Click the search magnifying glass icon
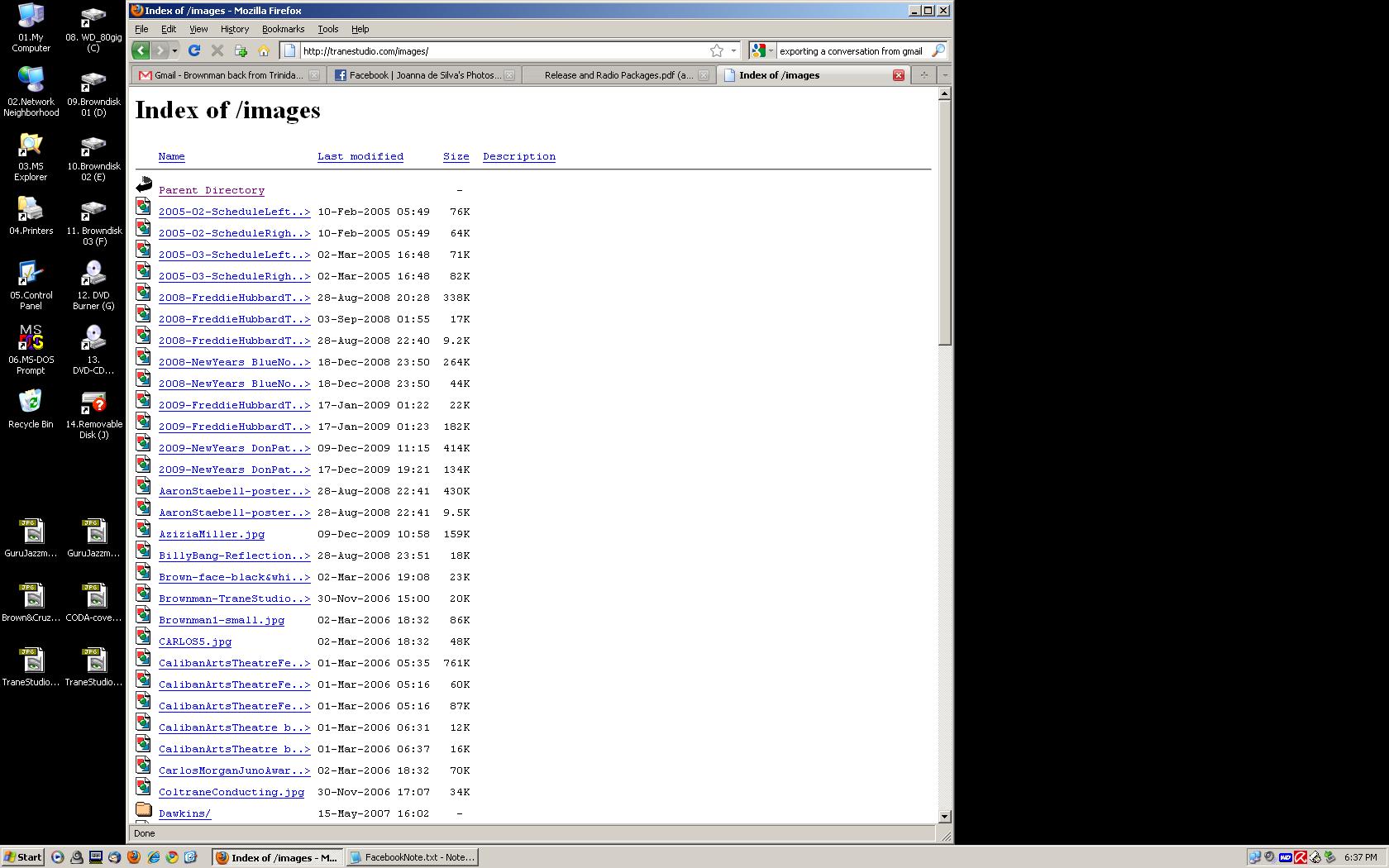1389x868 pixels. point(938,50)
